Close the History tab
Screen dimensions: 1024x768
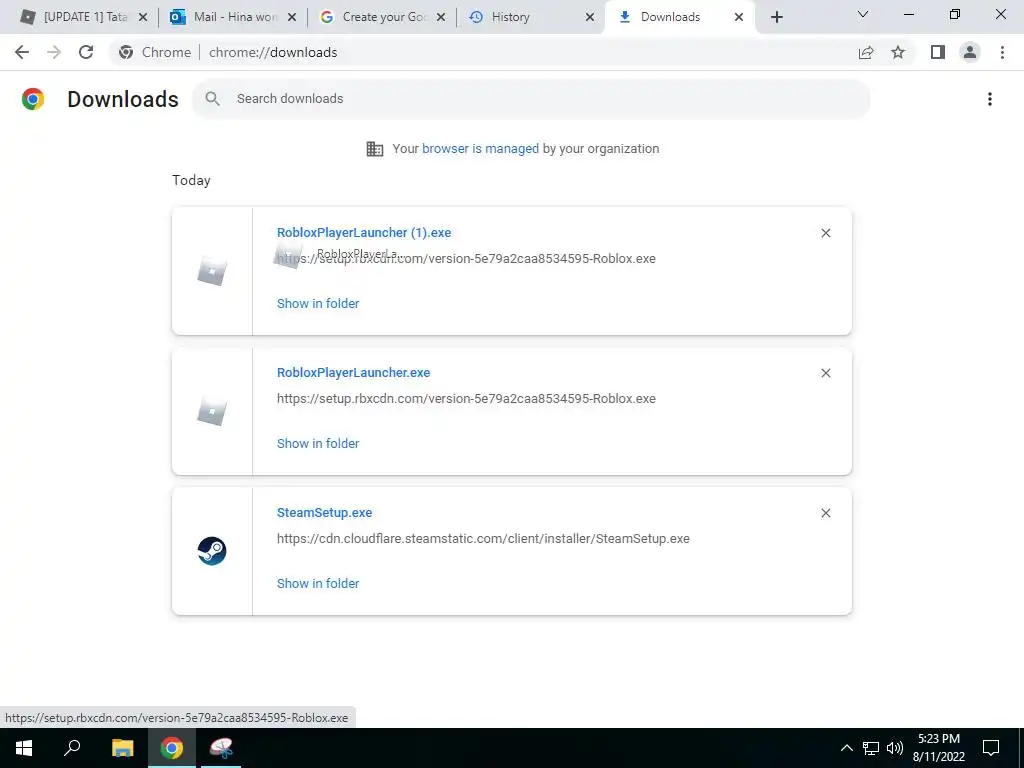click(x=590, y=17)
